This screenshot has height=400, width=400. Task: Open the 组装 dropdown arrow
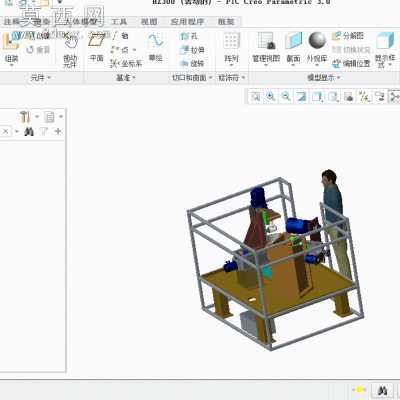coord(11,65)
